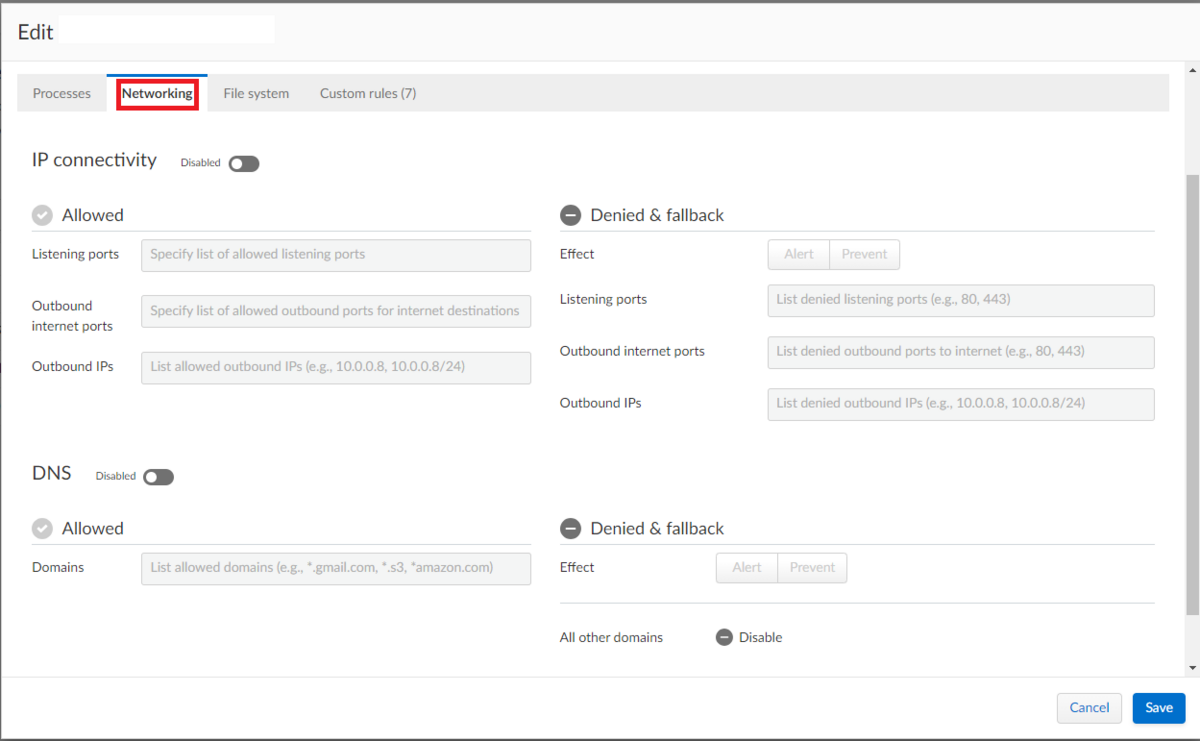The image size is (1200, 741).
Task: Click the Disable icon next to All other domains
Action: [724, 637]
